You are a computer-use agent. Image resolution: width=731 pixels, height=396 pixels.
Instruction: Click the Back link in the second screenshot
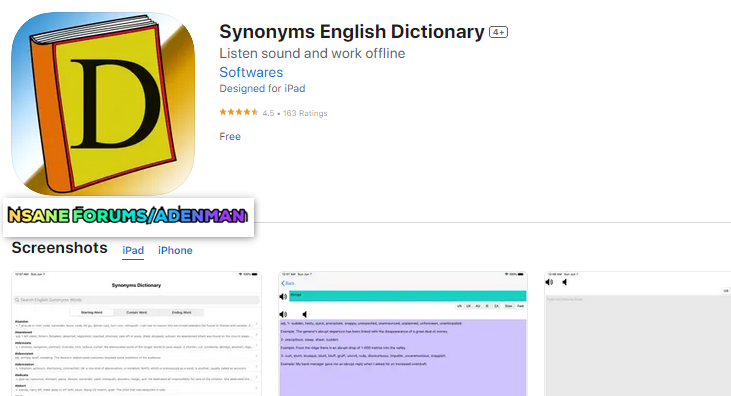[x=288, y=283]
